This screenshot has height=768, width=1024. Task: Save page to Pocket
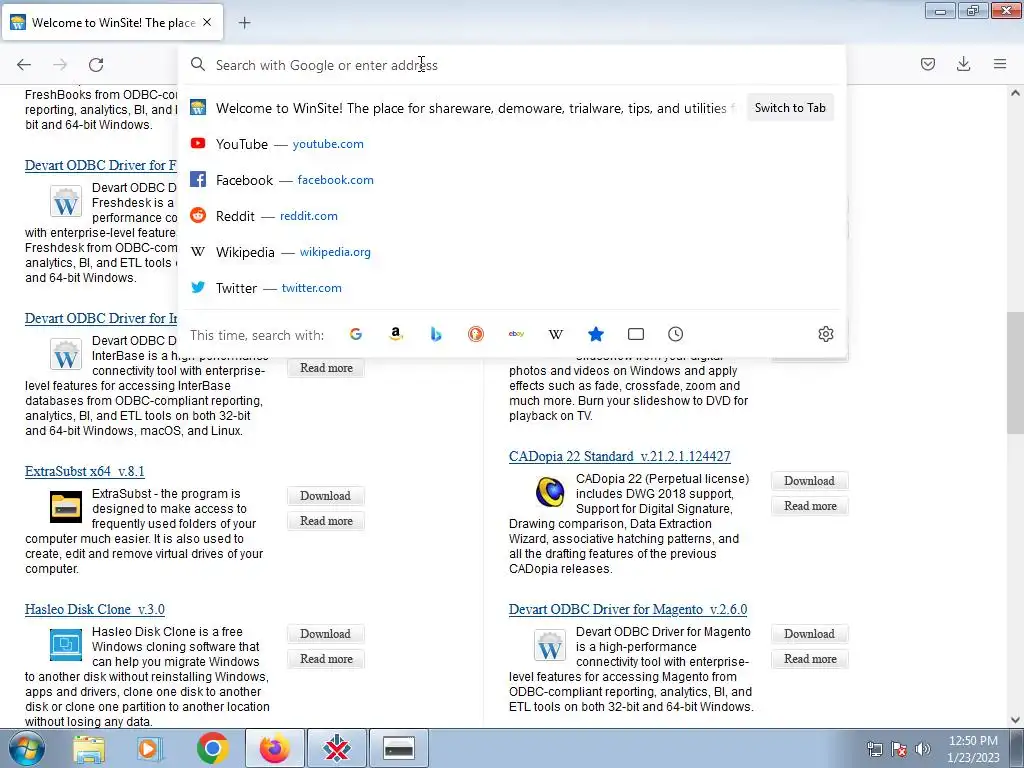927,64
